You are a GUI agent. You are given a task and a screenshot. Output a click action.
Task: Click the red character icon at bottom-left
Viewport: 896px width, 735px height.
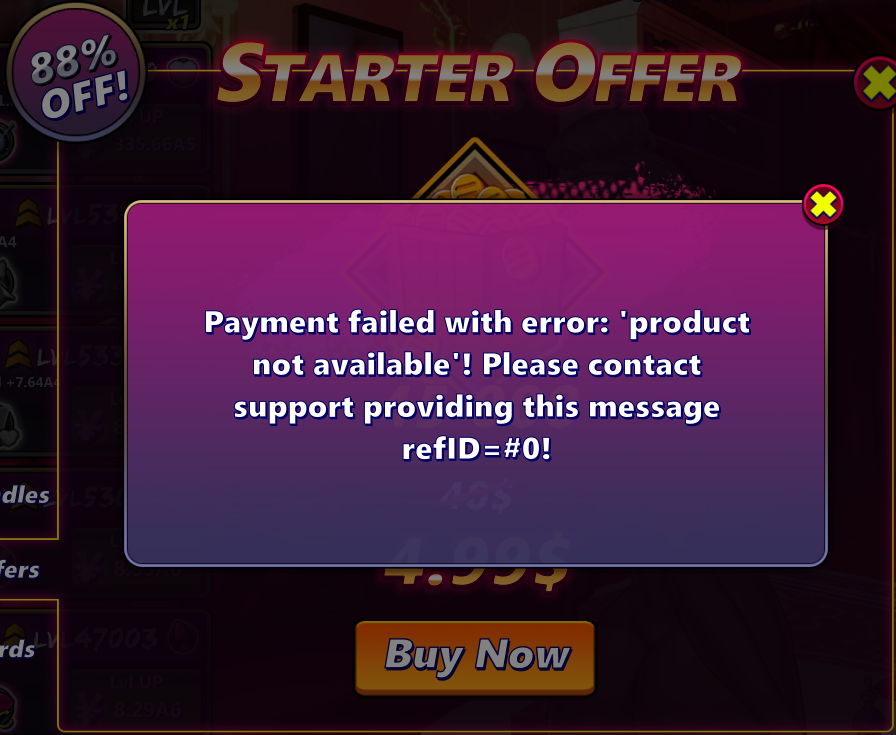point(8,709)
